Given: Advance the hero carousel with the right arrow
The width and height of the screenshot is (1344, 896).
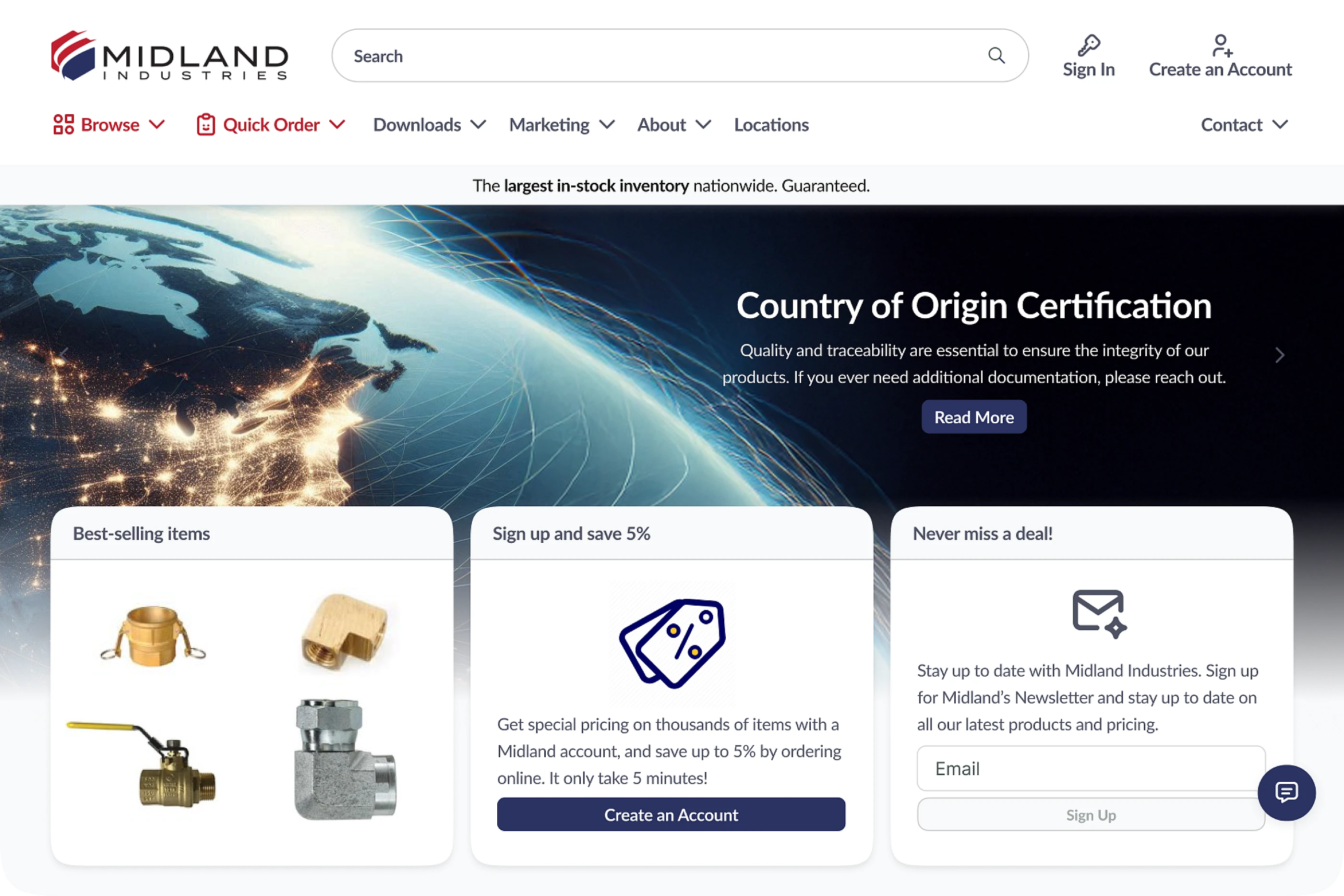Looking at the screenshot, I should pos(1279,355).
